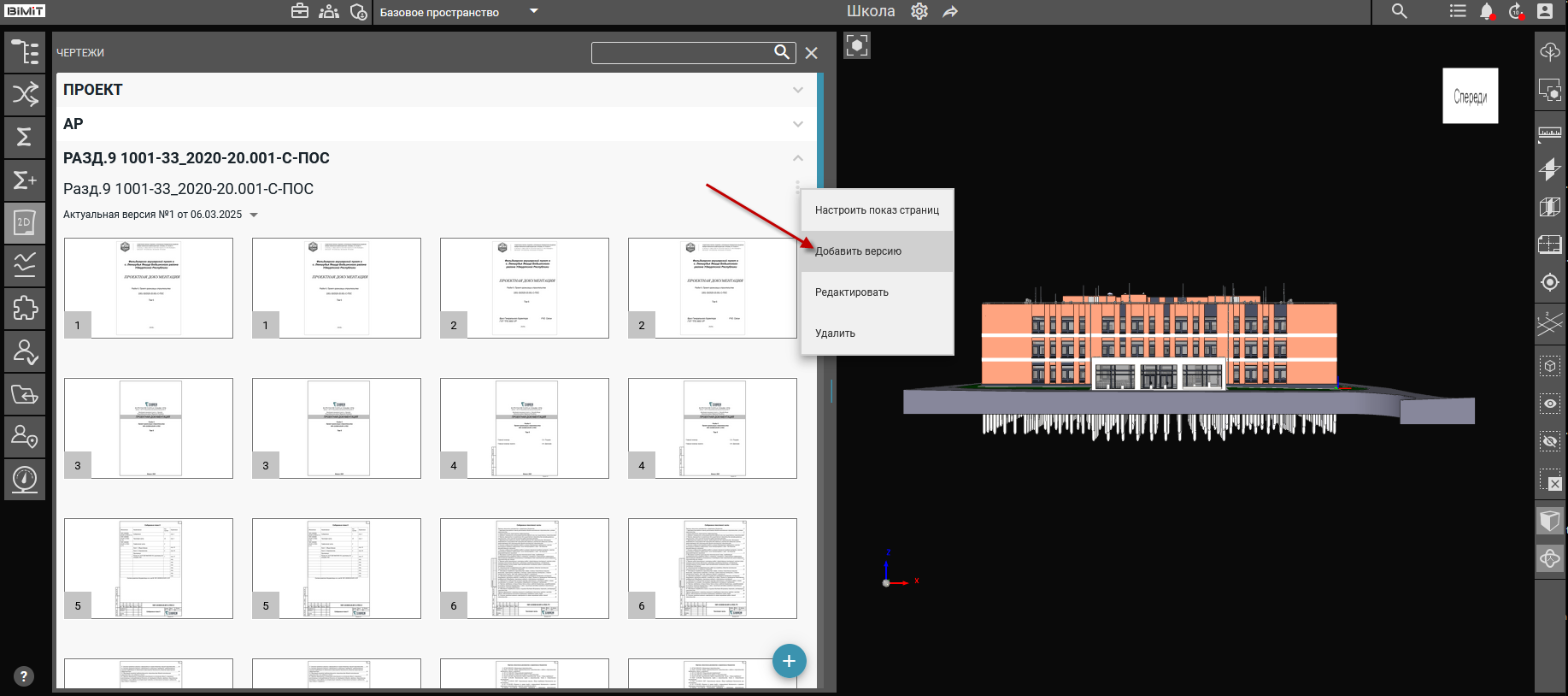Expand the АР section
Viewport: 1568px width, 696px height.
[797, 124]
